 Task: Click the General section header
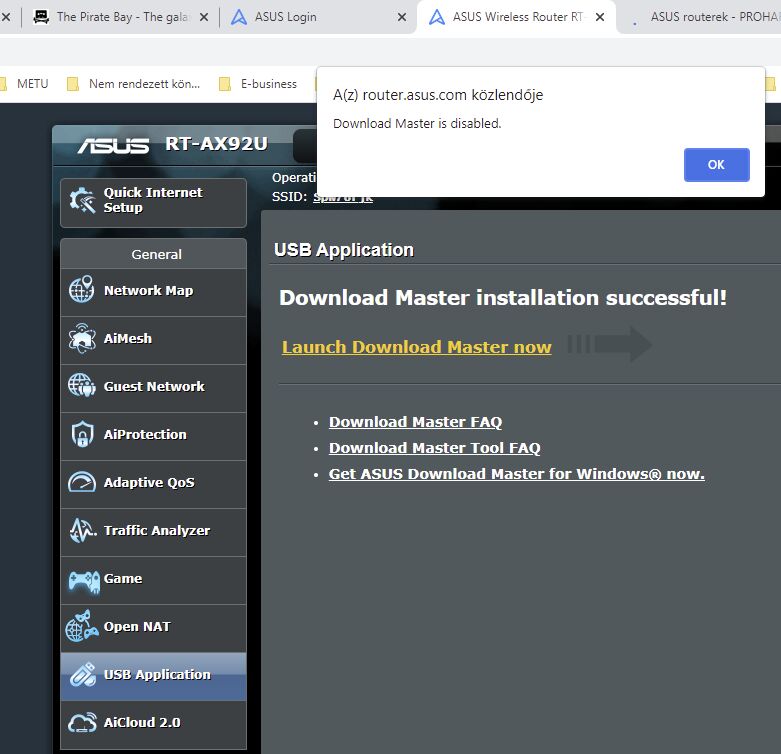point(153,254)
